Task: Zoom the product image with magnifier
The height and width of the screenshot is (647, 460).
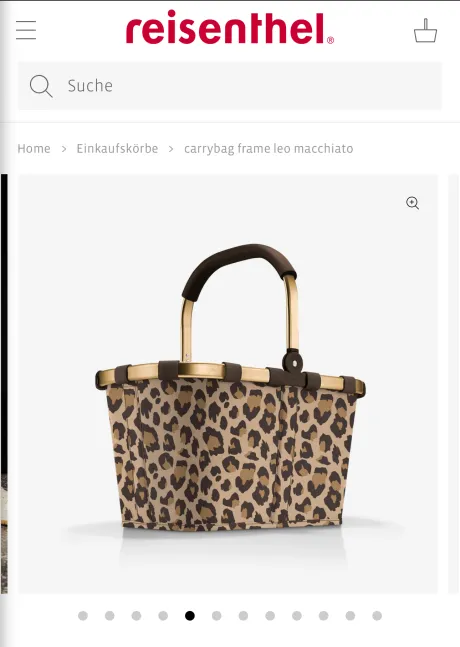Action: pos(413,203)
